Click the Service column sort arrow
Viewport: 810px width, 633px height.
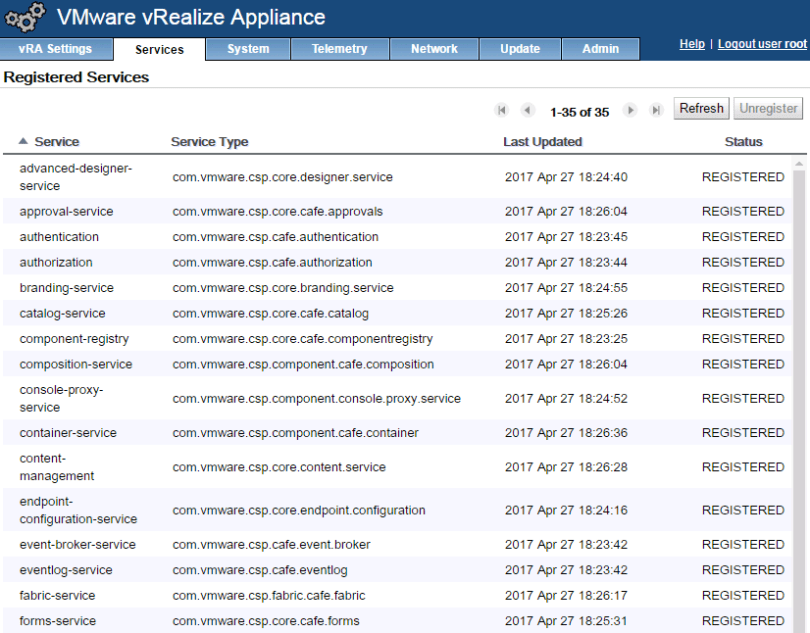tap(24, 142)
